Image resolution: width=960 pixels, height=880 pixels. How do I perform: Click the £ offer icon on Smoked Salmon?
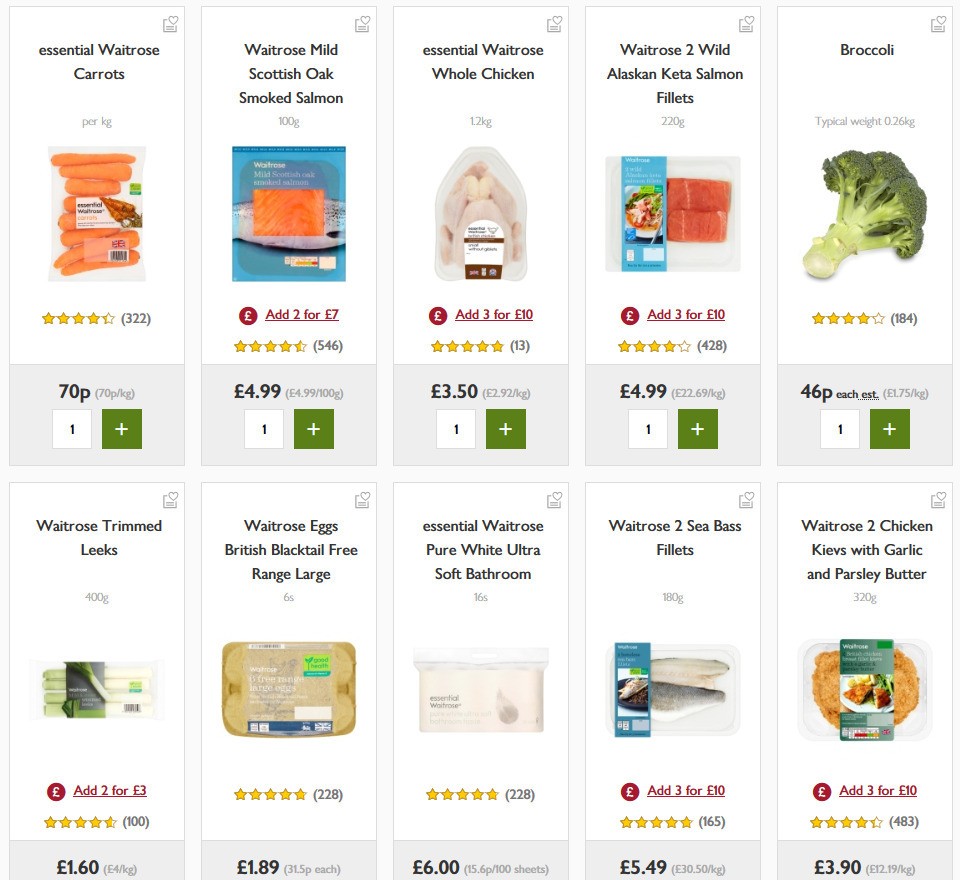(248, 314)
